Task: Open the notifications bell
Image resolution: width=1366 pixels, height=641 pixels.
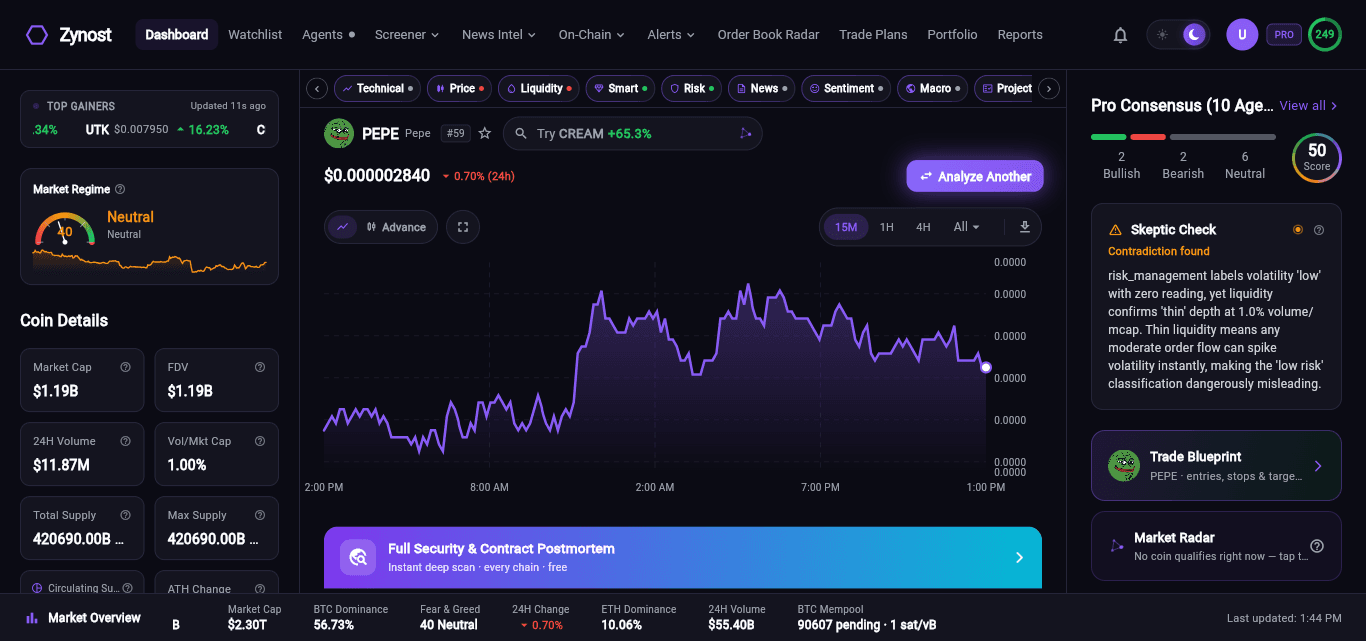Action: click(x=1121, y=35)
